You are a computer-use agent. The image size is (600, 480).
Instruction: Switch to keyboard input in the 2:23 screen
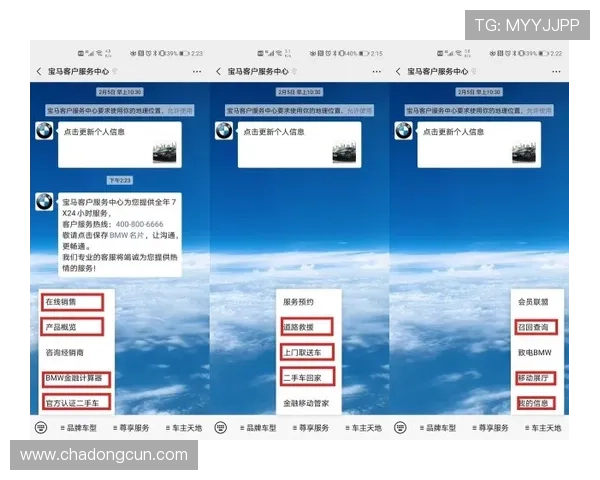[x=41, y=427]
